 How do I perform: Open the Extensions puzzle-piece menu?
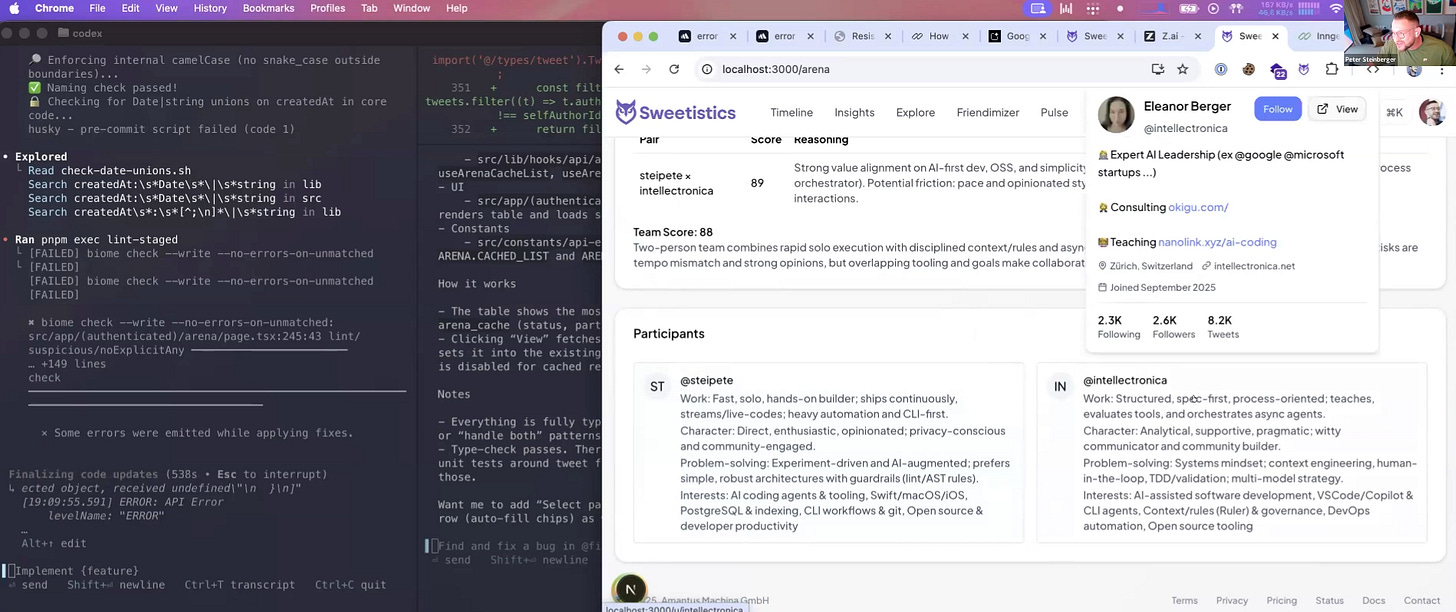(1332, 69)
